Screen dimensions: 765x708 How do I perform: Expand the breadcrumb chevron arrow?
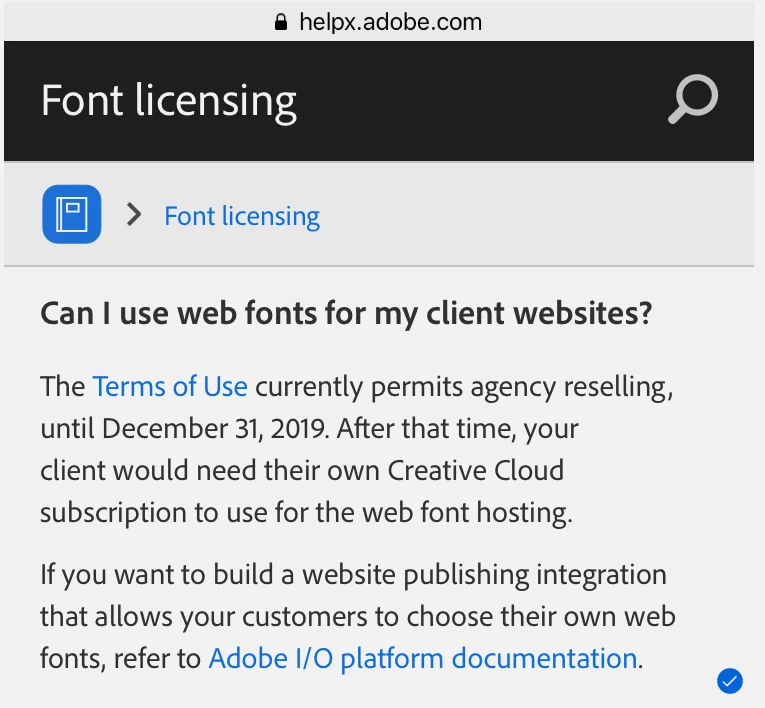134,215
